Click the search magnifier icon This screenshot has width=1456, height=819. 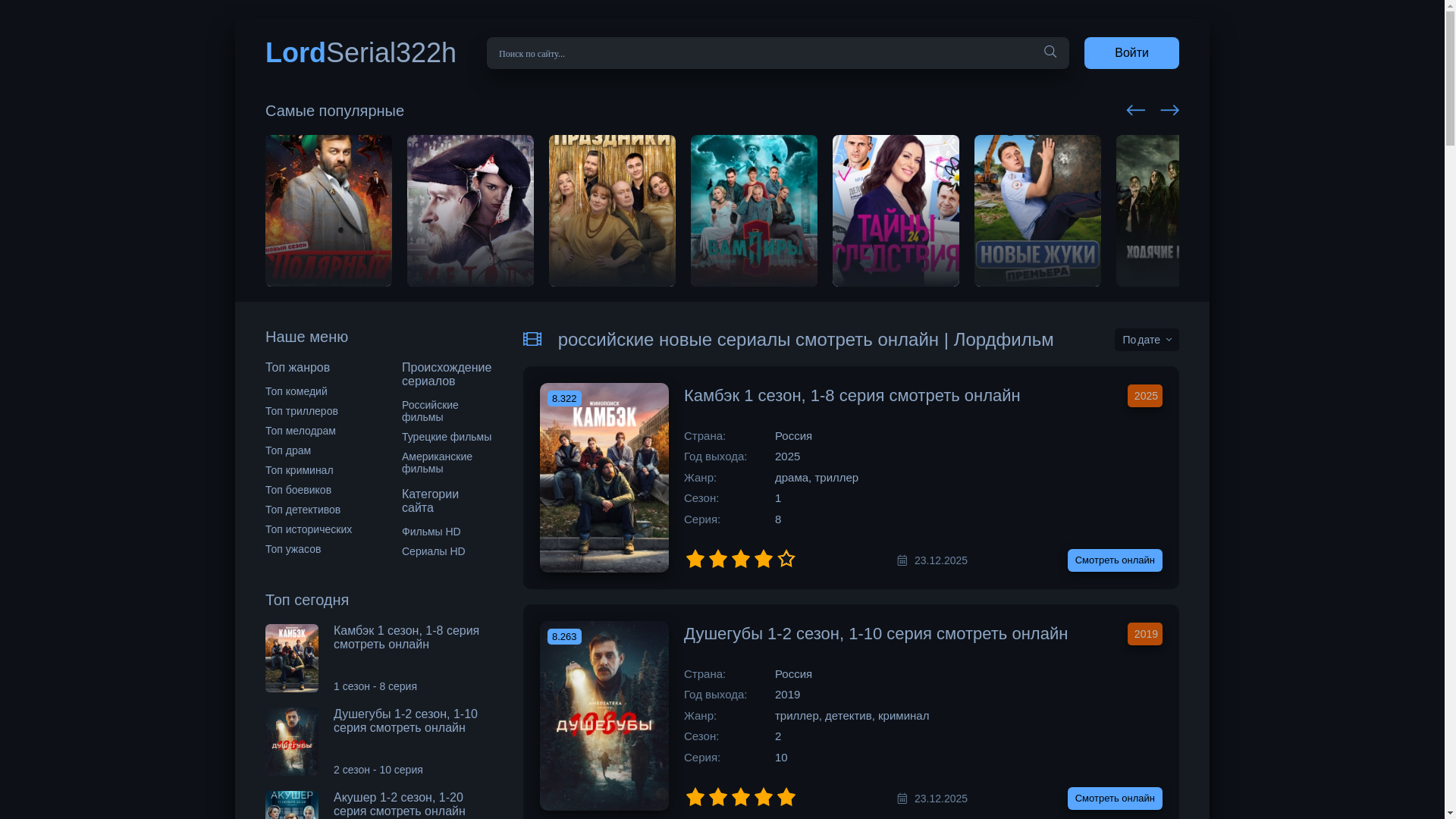coord(1050,52)
